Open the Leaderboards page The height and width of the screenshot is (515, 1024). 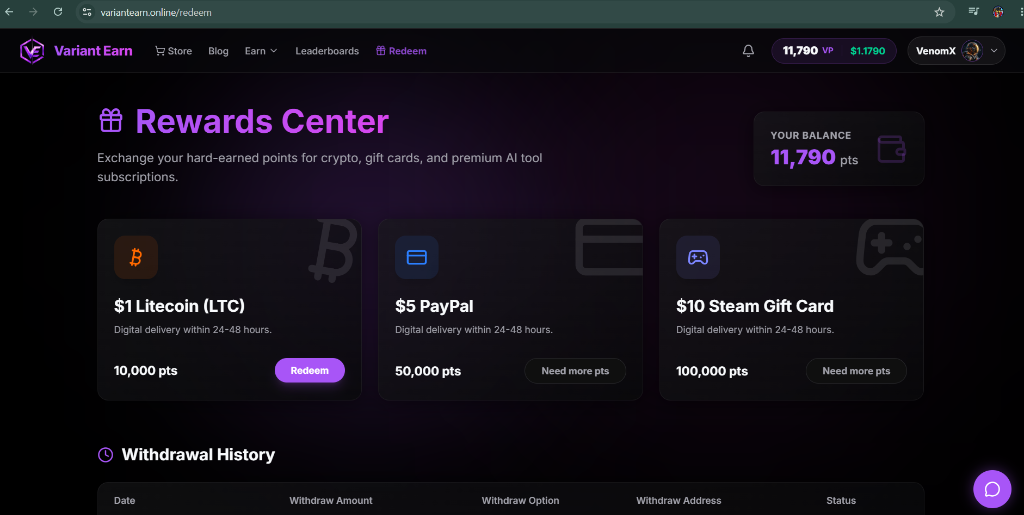[x=327, y=51]
